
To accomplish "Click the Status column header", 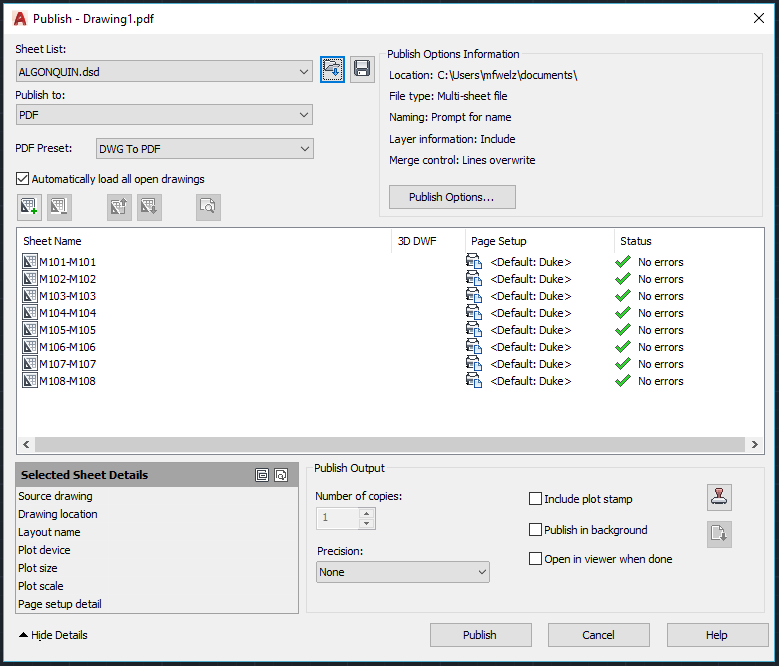I will (689, 241).
